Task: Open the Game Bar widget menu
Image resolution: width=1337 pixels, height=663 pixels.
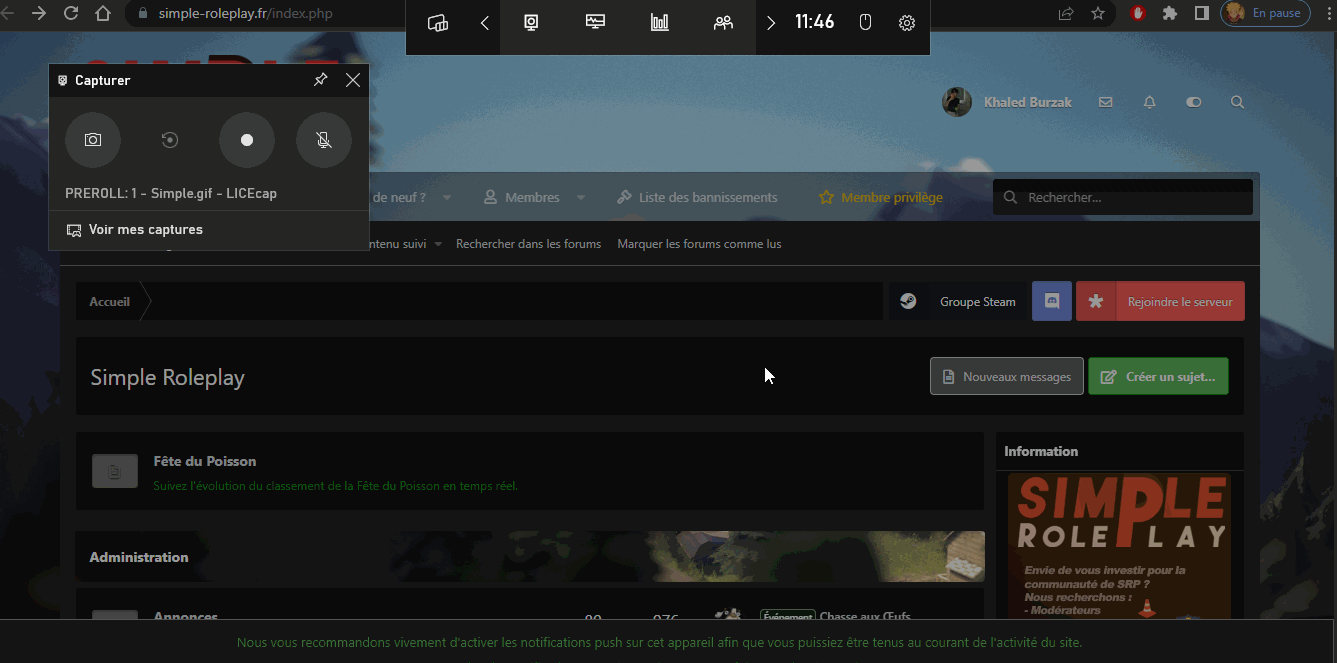Action: (437, 23)
